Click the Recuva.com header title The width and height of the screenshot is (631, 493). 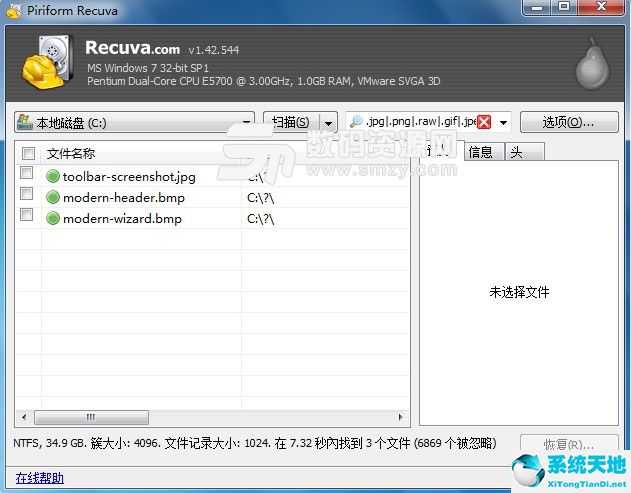(x=132, y=47)
